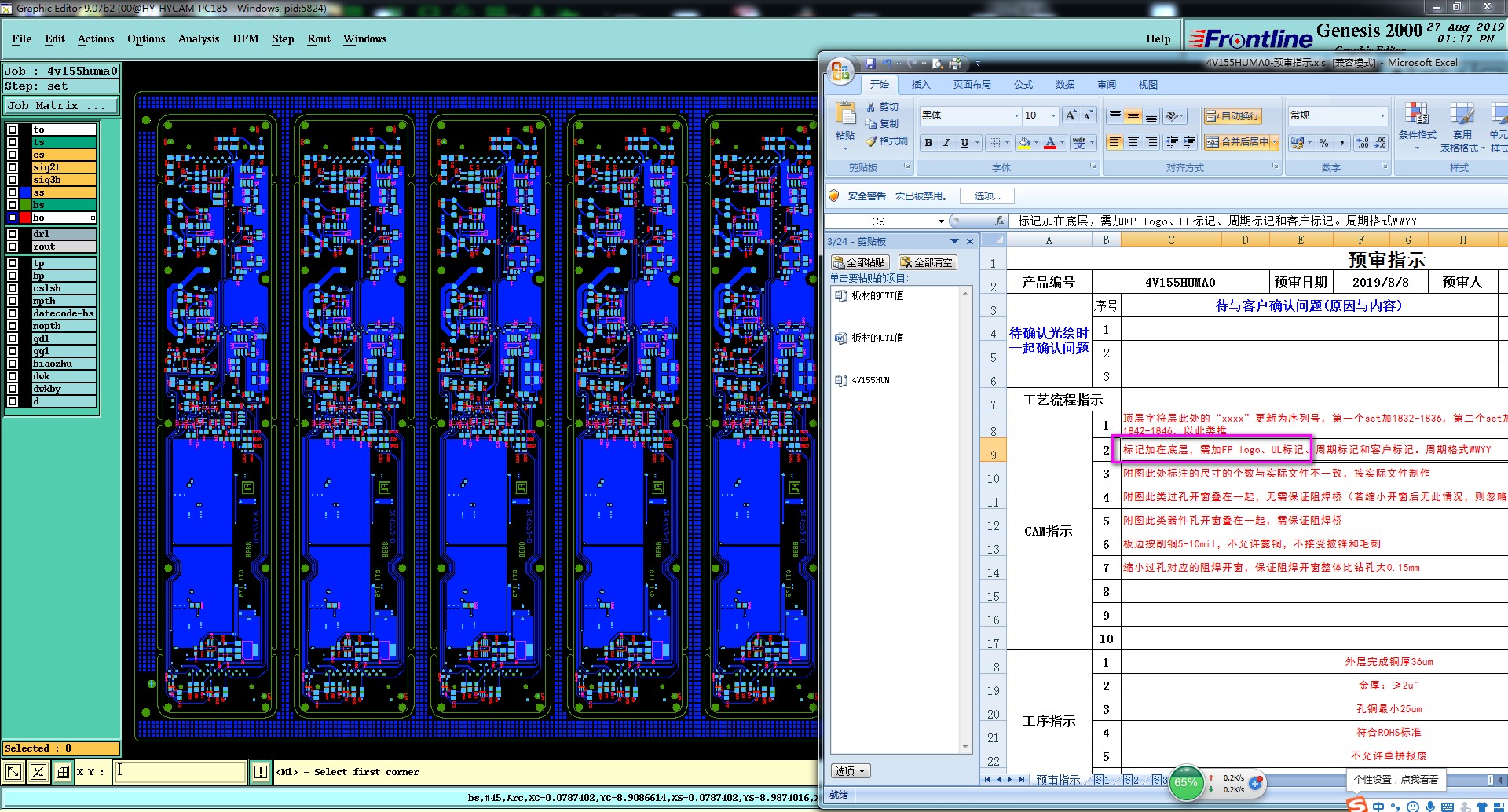Click the red color swatch of layer bo
Image resolution: width=1508 pixels, height=812 pixels.
(x=25, y=218)
